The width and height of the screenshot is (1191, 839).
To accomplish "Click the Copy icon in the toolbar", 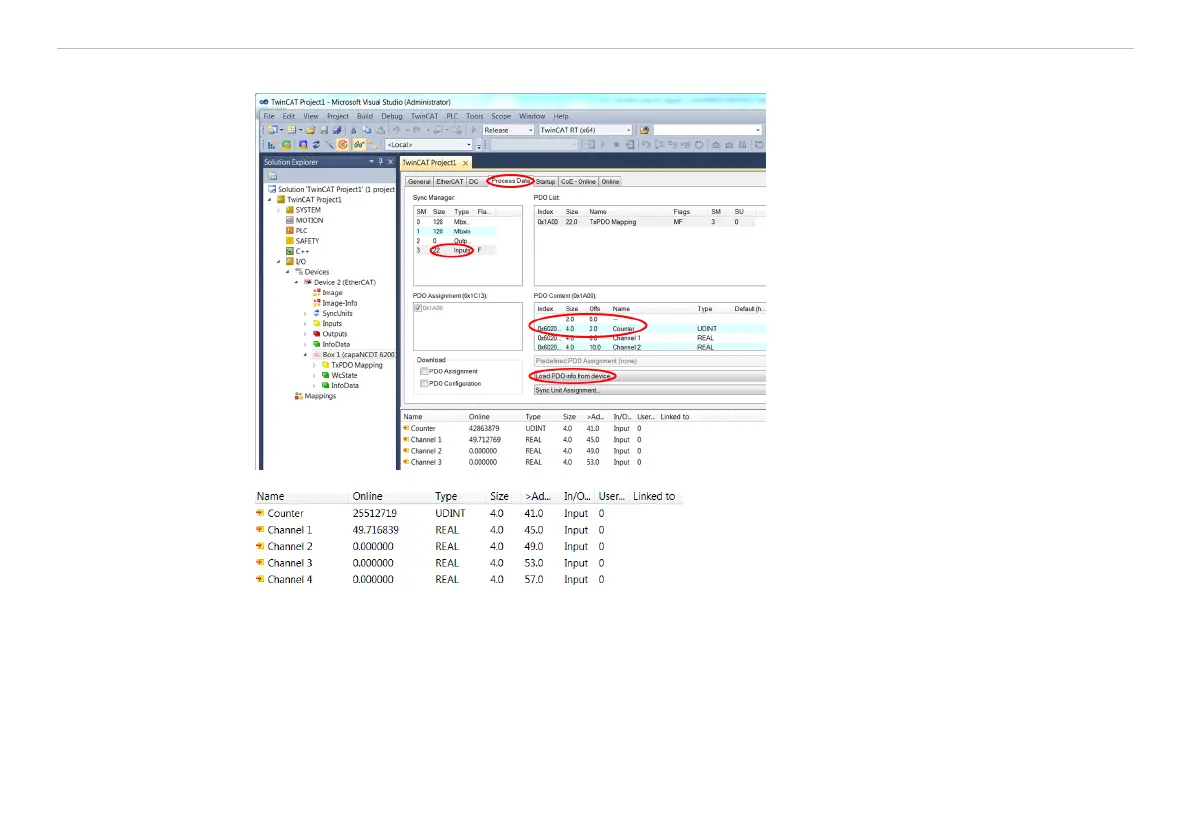I will pos(367,130).
